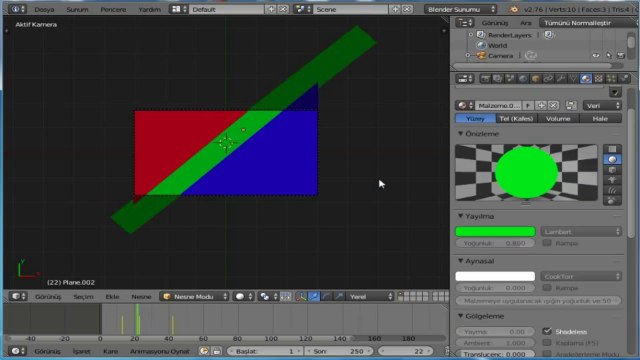Open the Ekle menu in 3D view header
The image size is (640, 360).
coord(112,297)
